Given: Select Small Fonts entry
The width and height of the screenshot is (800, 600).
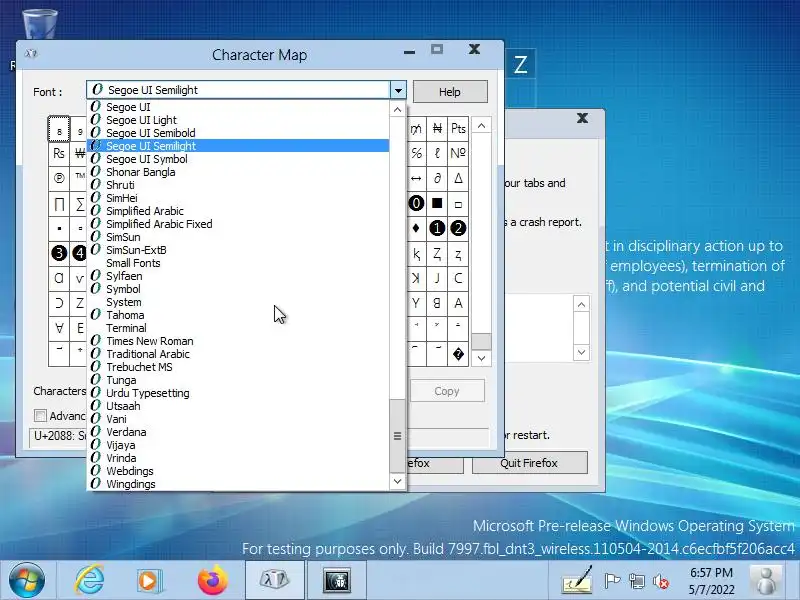Looking at the screenshot, I should click(238, 263).
